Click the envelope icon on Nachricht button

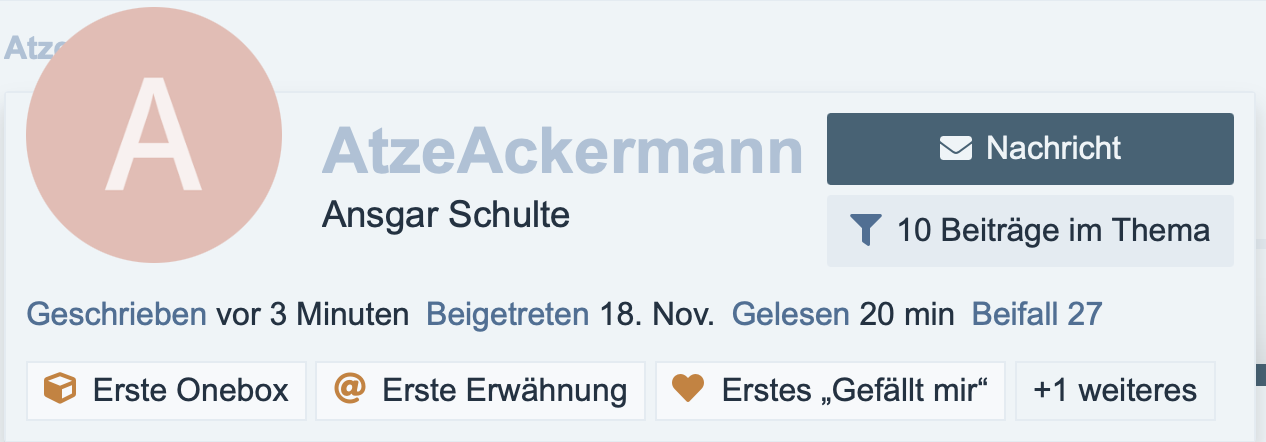956,149
